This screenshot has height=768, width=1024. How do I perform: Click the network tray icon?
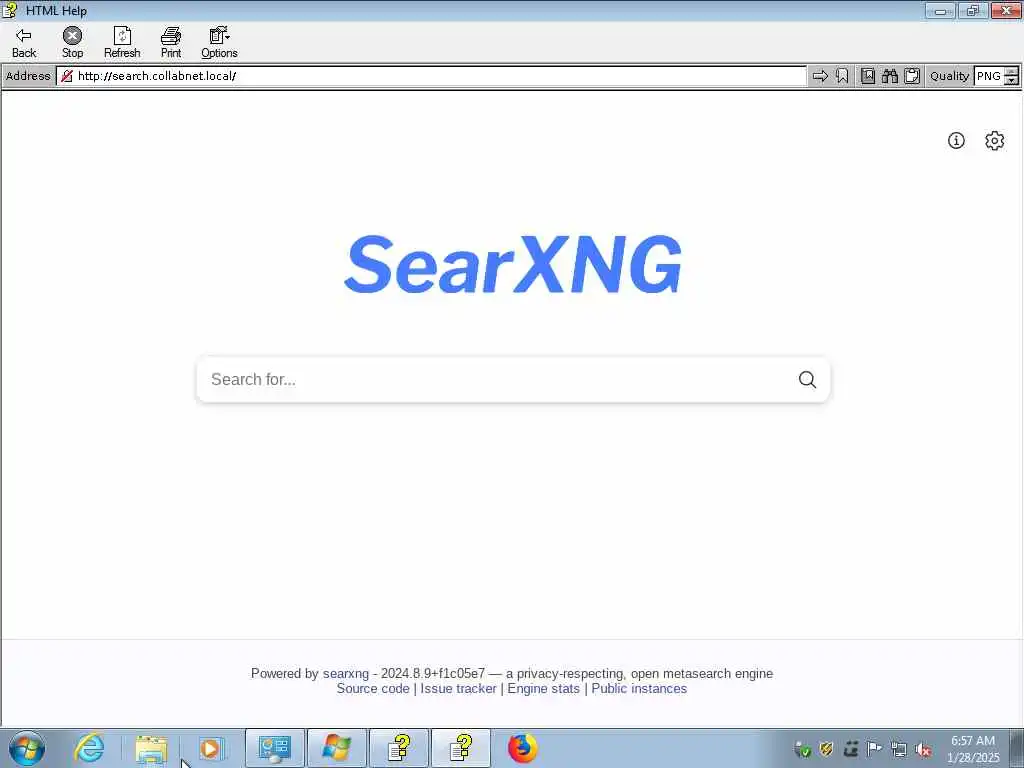(899, 750)
